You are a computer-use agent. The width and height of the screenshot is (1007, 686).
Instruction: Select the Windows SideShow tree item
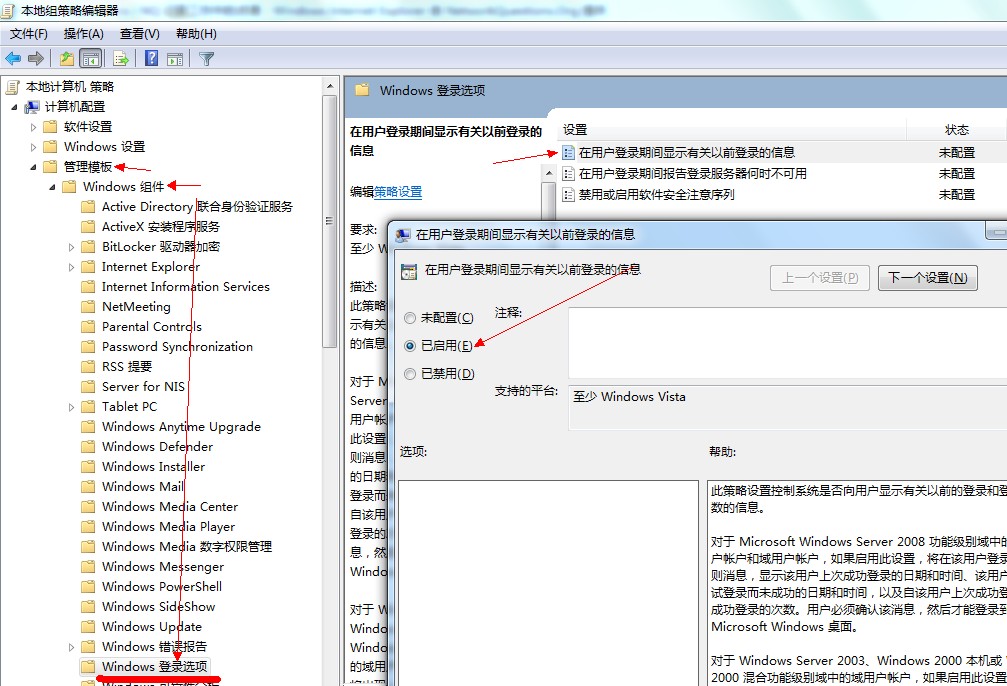159,606
